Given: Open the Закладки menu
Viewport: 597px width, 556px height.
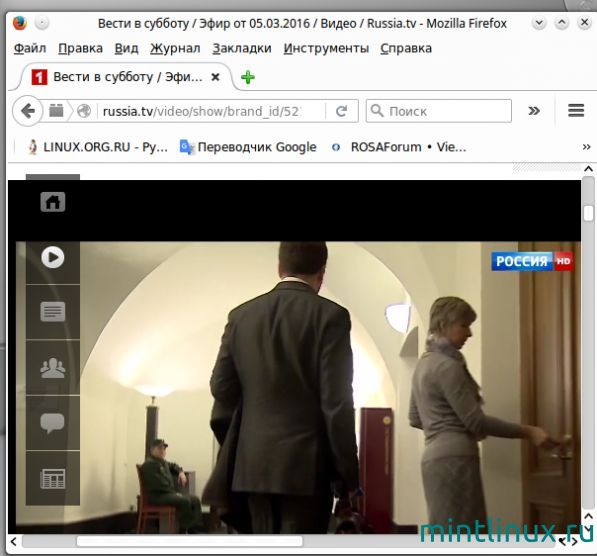Looking at the screenshot, I should tap(242, 49).
